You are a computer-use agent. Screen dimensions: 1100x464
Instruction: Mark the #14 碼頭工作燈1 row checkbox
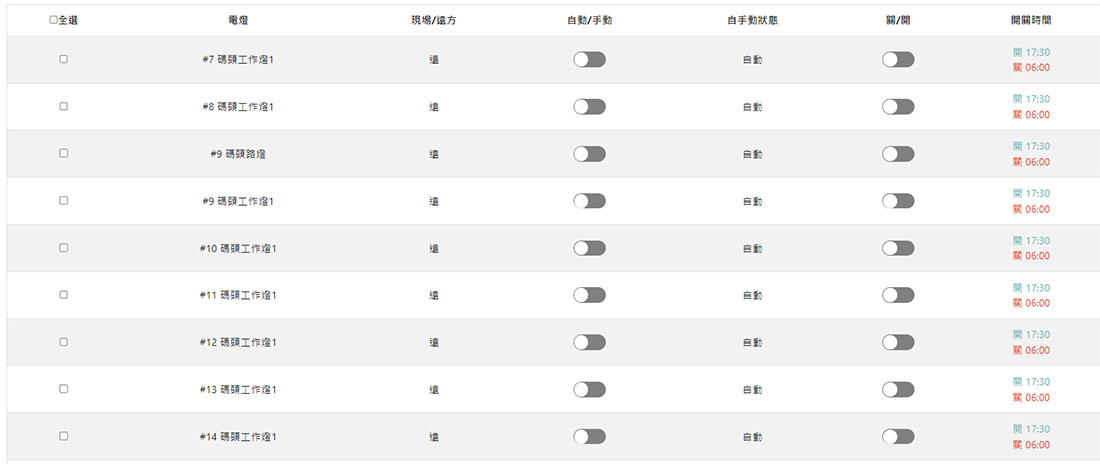click(x=63, y=436)
